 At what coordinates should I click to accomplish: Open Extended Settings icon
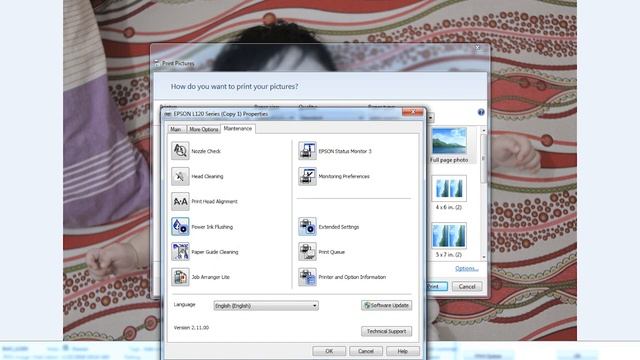pyautogui.click(x=307, y=227)
